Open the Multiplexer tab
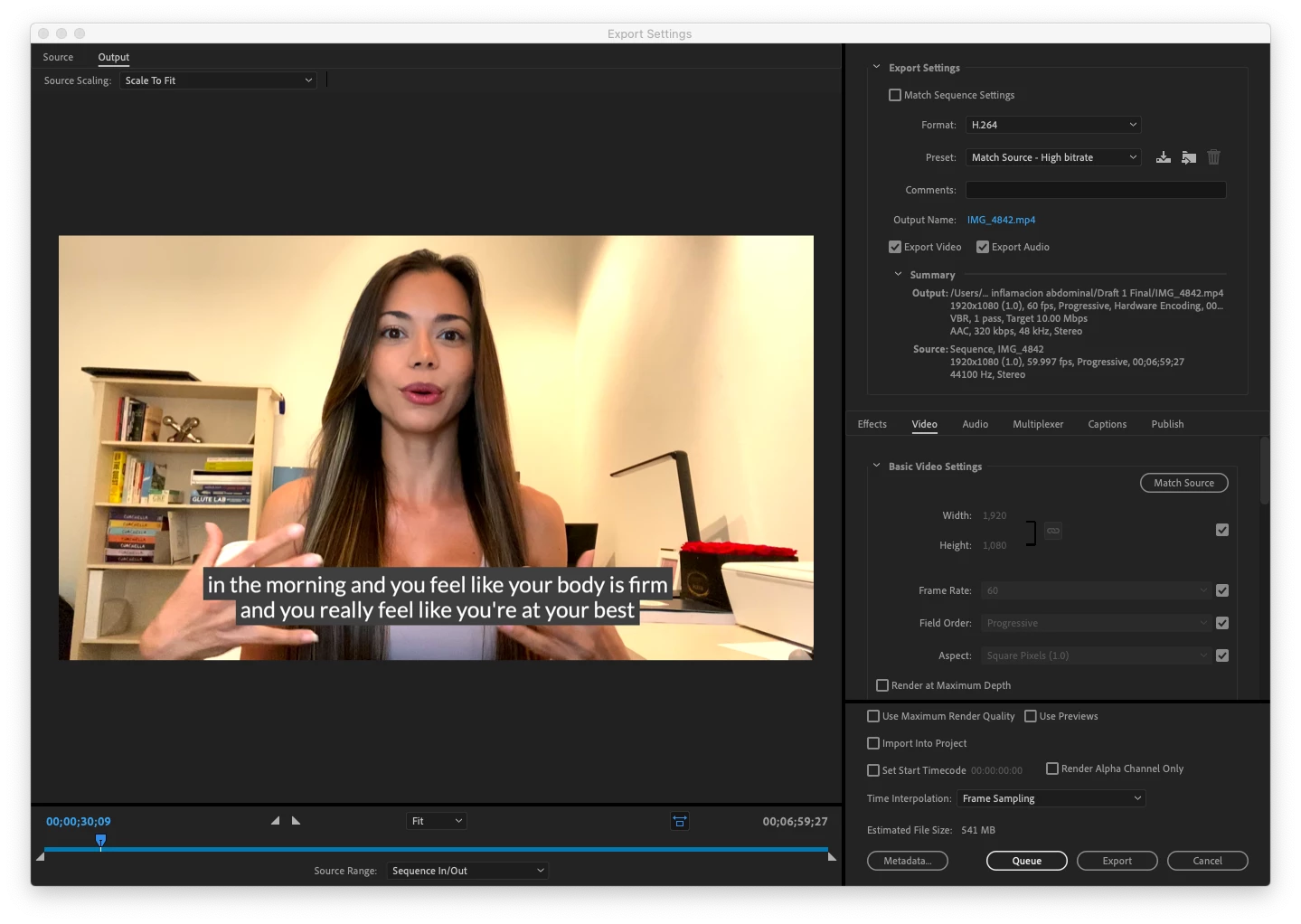This screenshot has height=924, width=1301. tap(1038, 424)
